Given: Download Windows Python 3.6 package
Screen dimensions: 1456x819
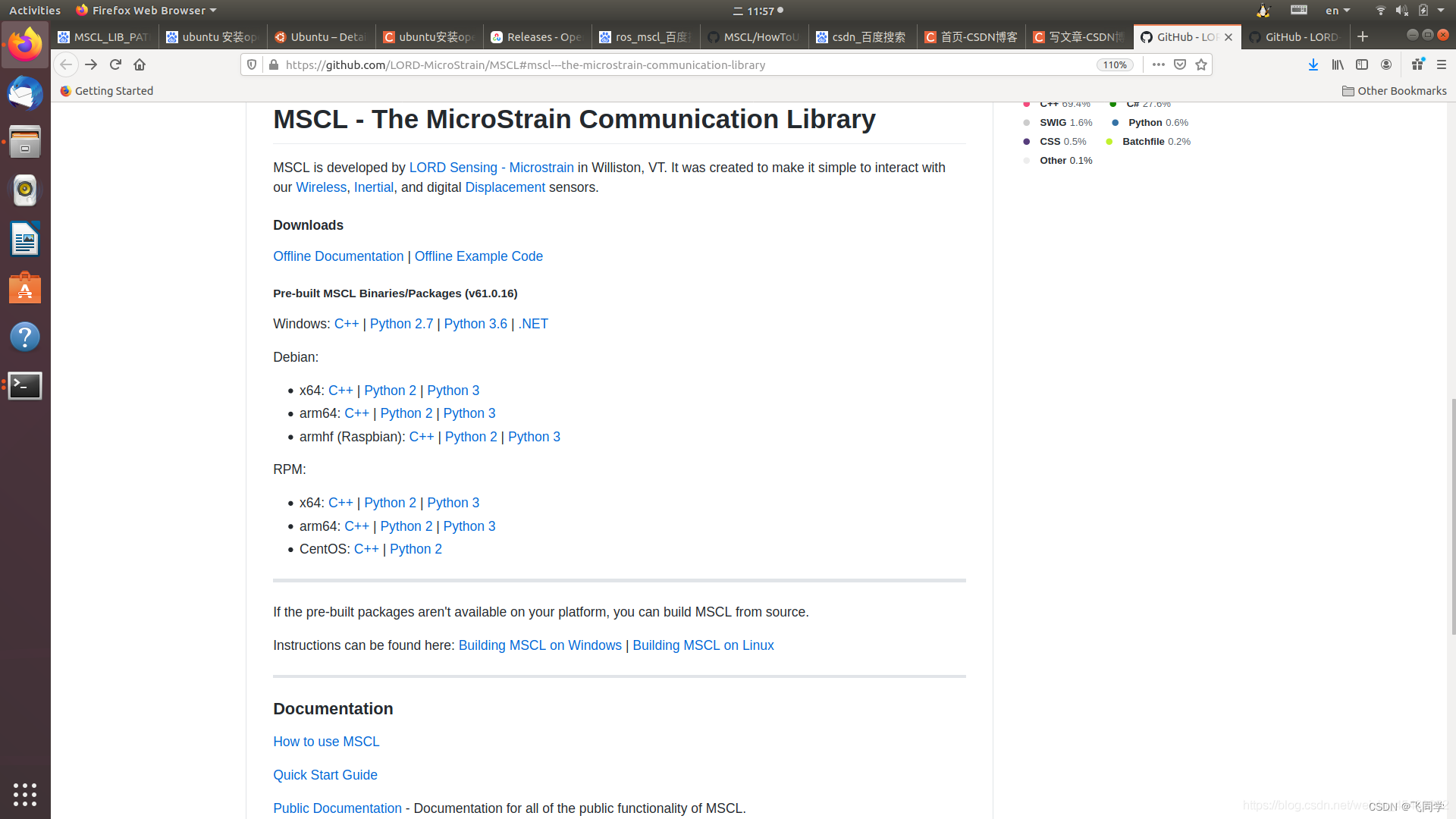Looking at the screenshot, I should coord(475,324).
